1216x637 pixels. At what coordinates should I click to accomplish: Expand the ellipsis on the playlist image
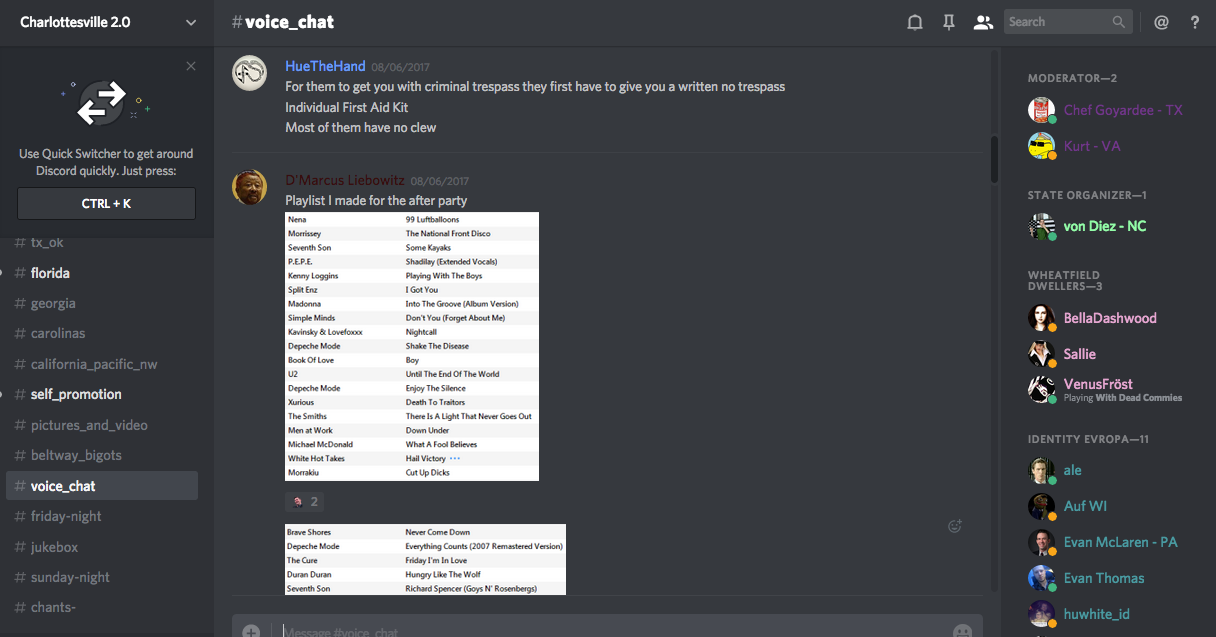point(455,458)
